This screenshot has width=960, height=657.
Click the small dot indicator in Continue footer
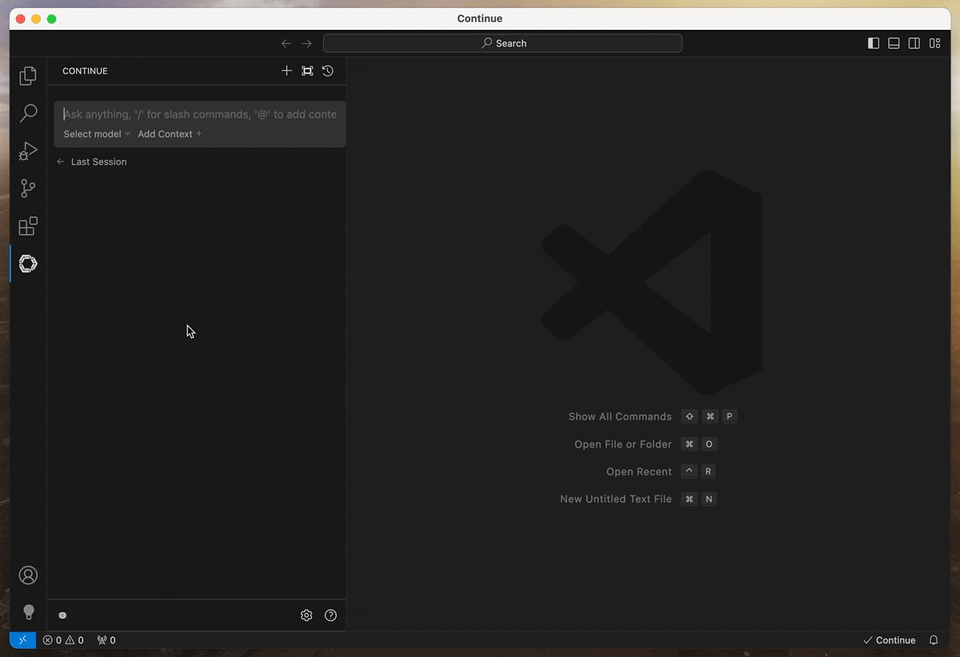pos(62,615)
